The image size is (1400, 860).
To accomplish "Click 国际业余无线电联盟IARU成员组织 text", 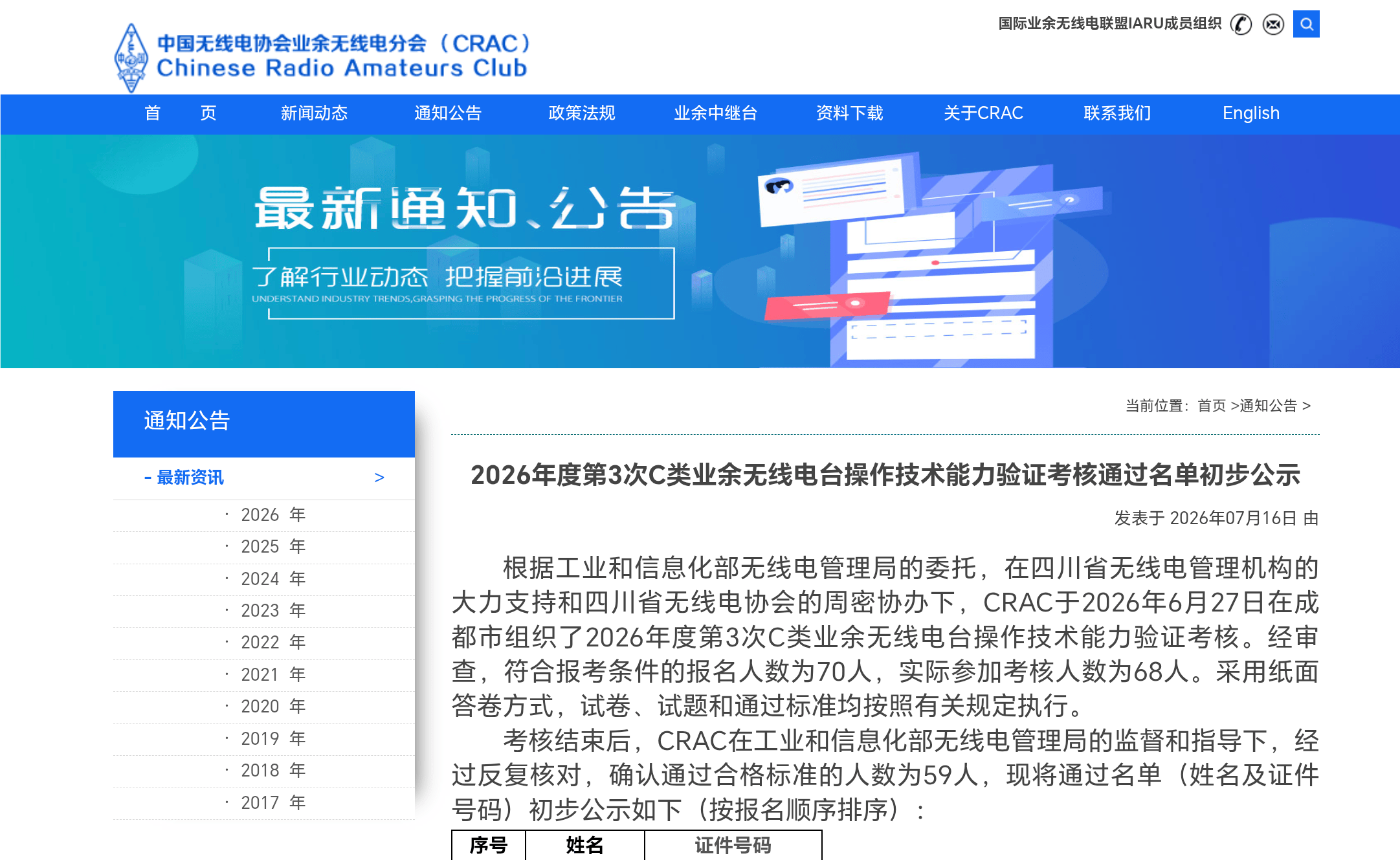I will 1109,24.
